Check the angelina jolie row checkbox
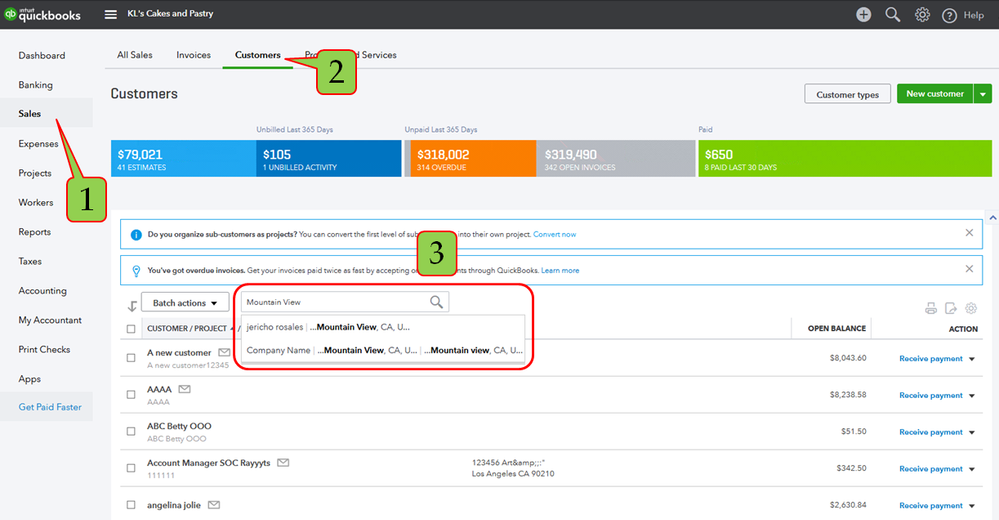 [x=131, y=505]
